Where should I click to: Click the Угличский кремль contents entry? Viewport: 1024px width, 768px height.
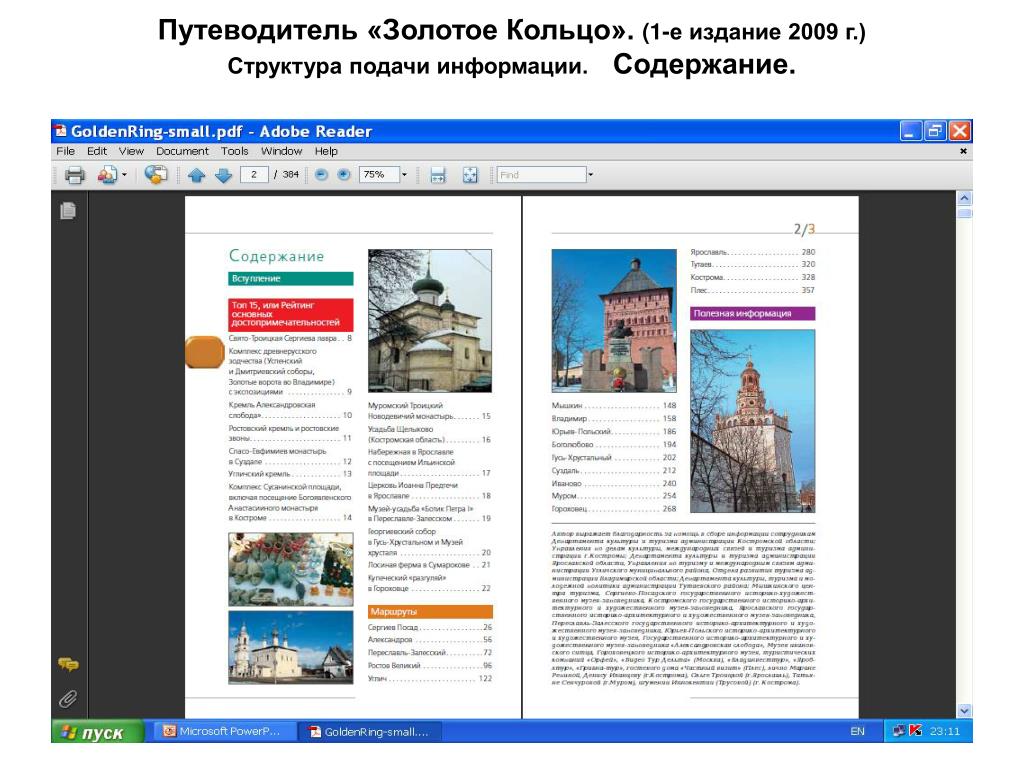(290, 474)
